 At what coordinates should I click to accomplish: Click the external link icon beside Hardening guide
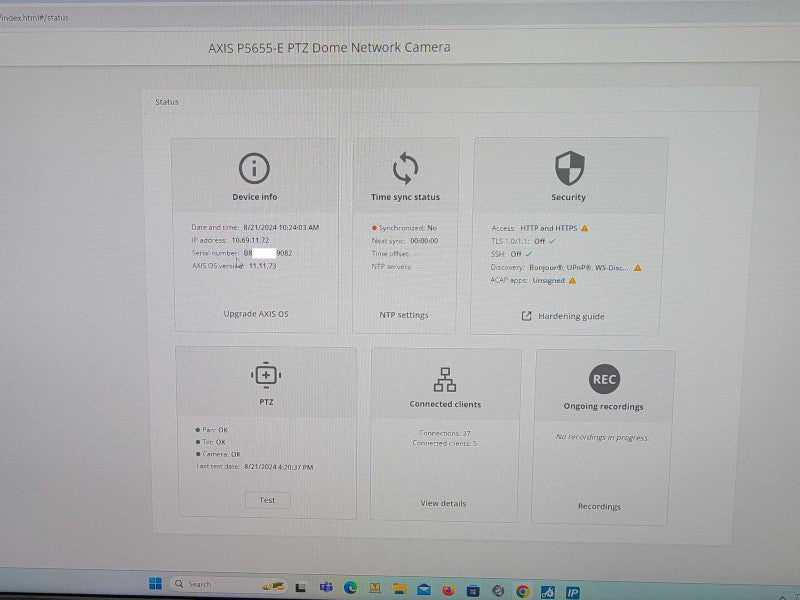[x=527, y=316]
